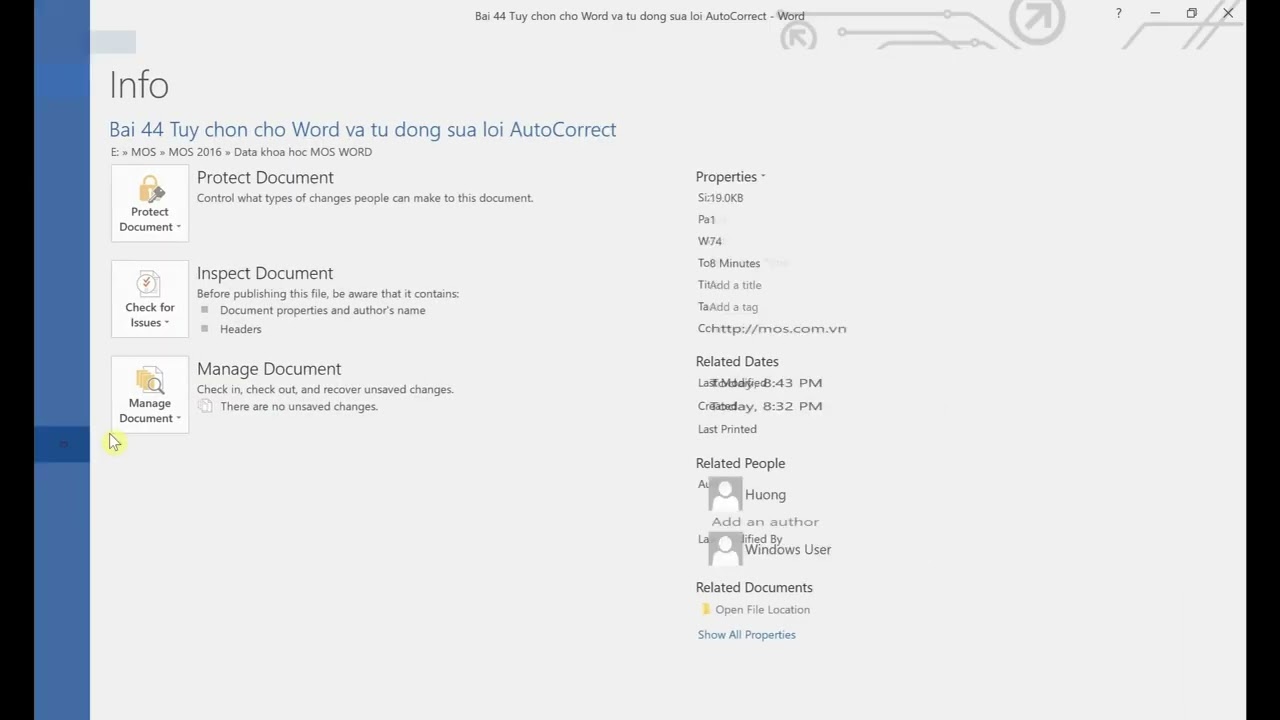
Task: Click the Headers bullet item
Action: (x=240, y=329)
